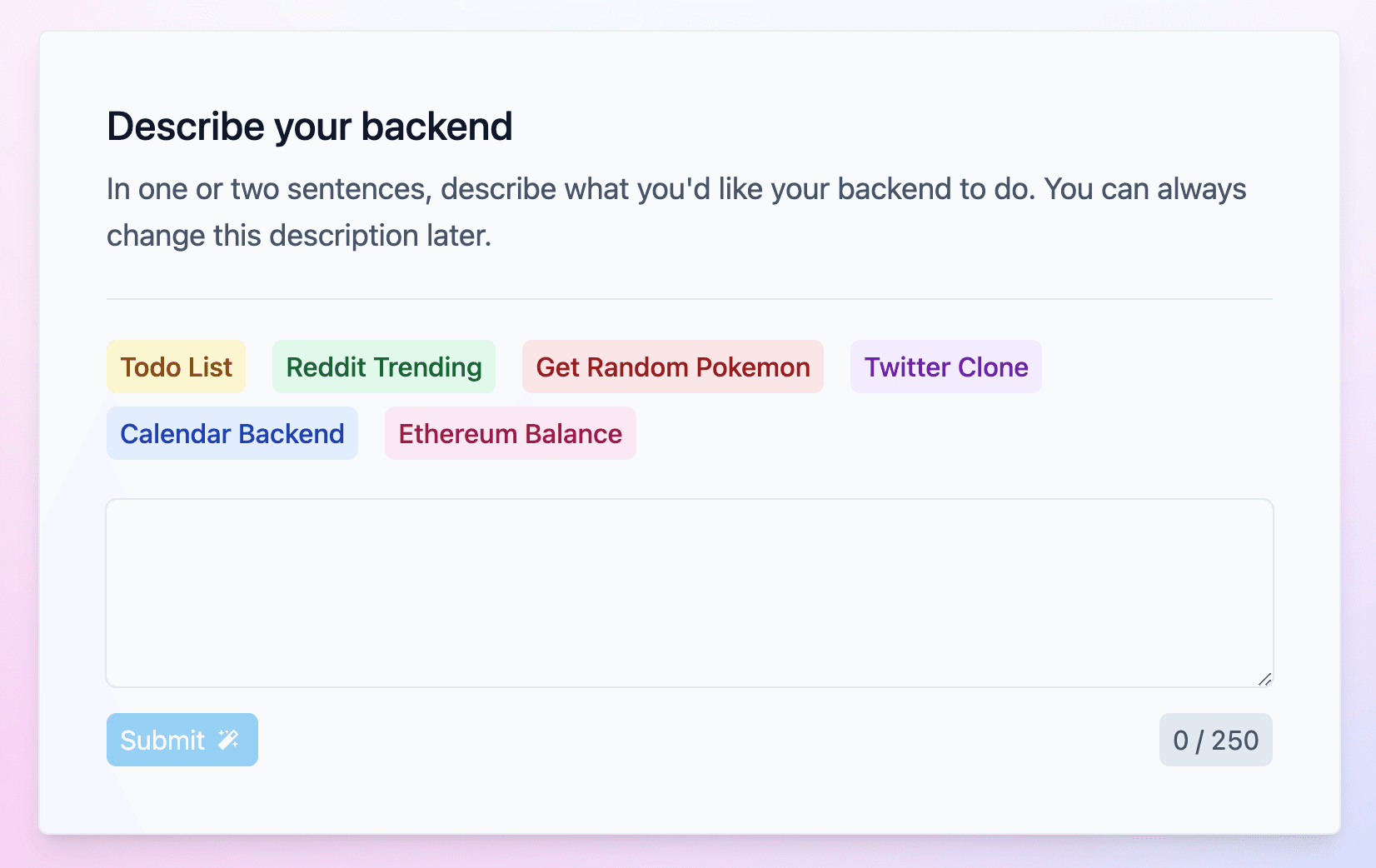Select the Reddit Trending example
1376x868 pixels.
tap(383, 367)
